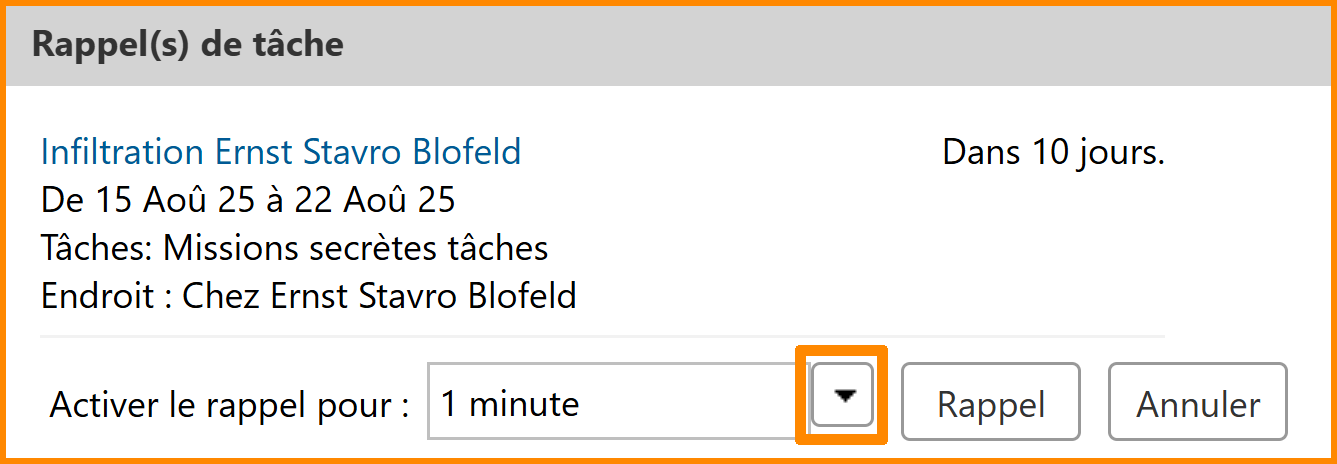Click the "Dans 10 jours." due text
Screen dimensions: 1337x464
[1053, 153]
